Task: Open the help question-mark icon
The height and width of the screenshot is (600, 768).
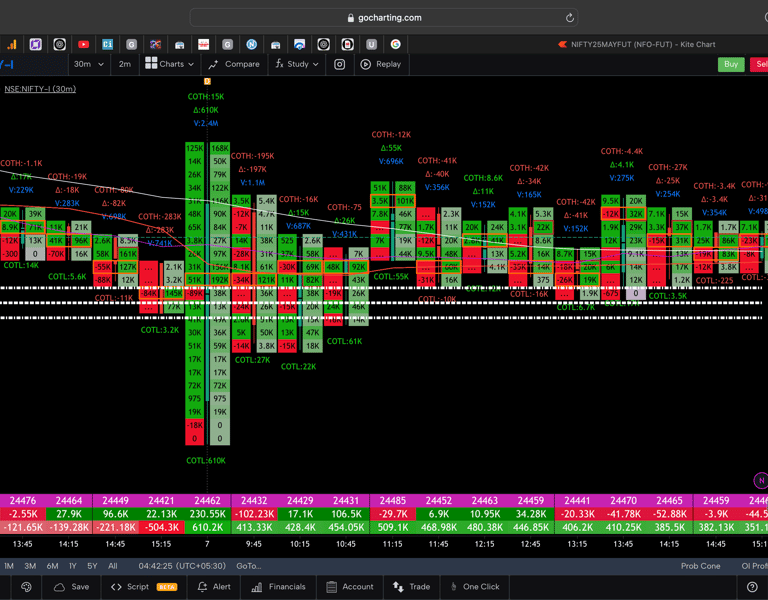Action: pos(752,587)
